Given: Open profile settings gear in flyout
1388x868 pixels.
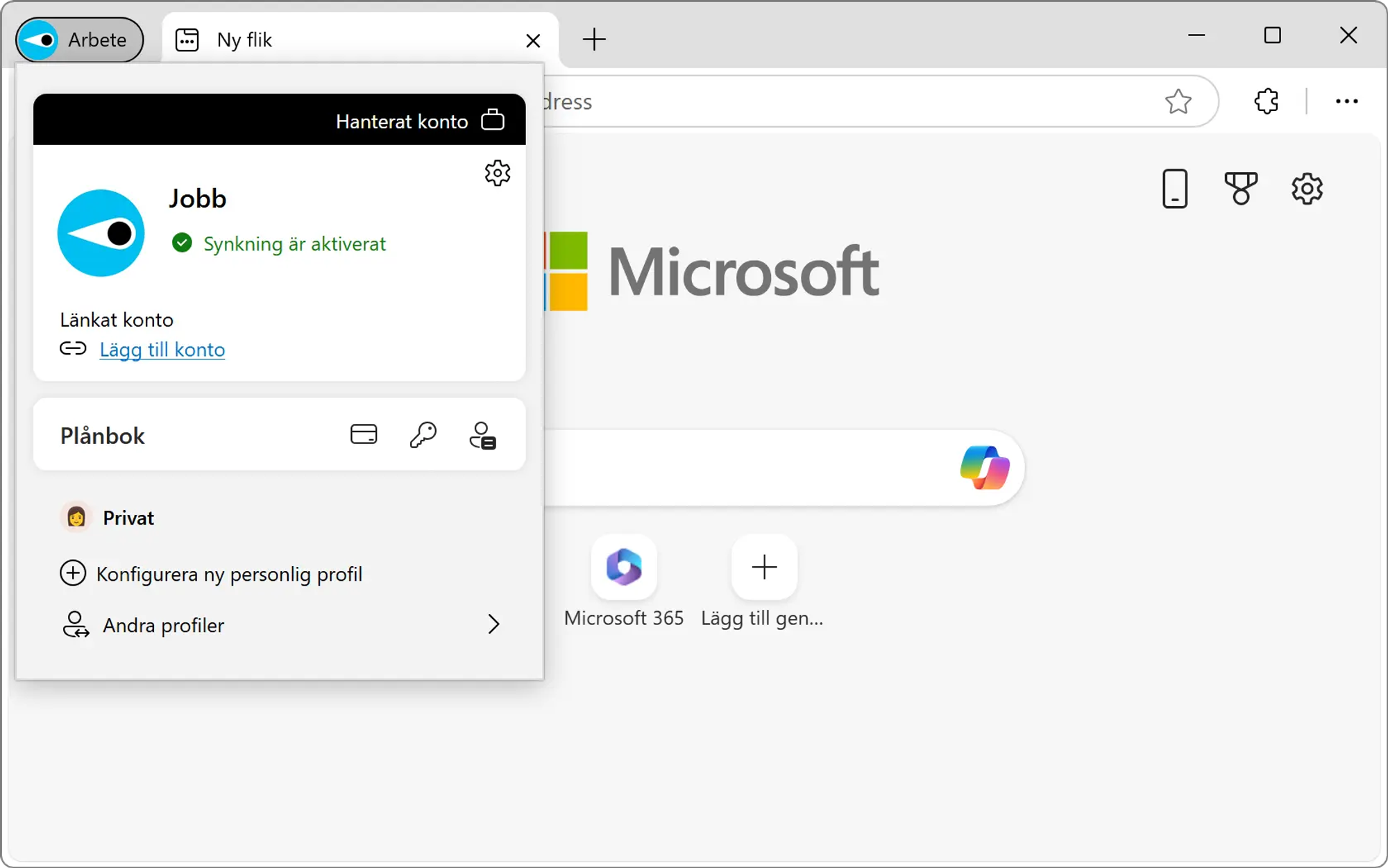Looking at the screenshot, I should (x=498, y=173).
